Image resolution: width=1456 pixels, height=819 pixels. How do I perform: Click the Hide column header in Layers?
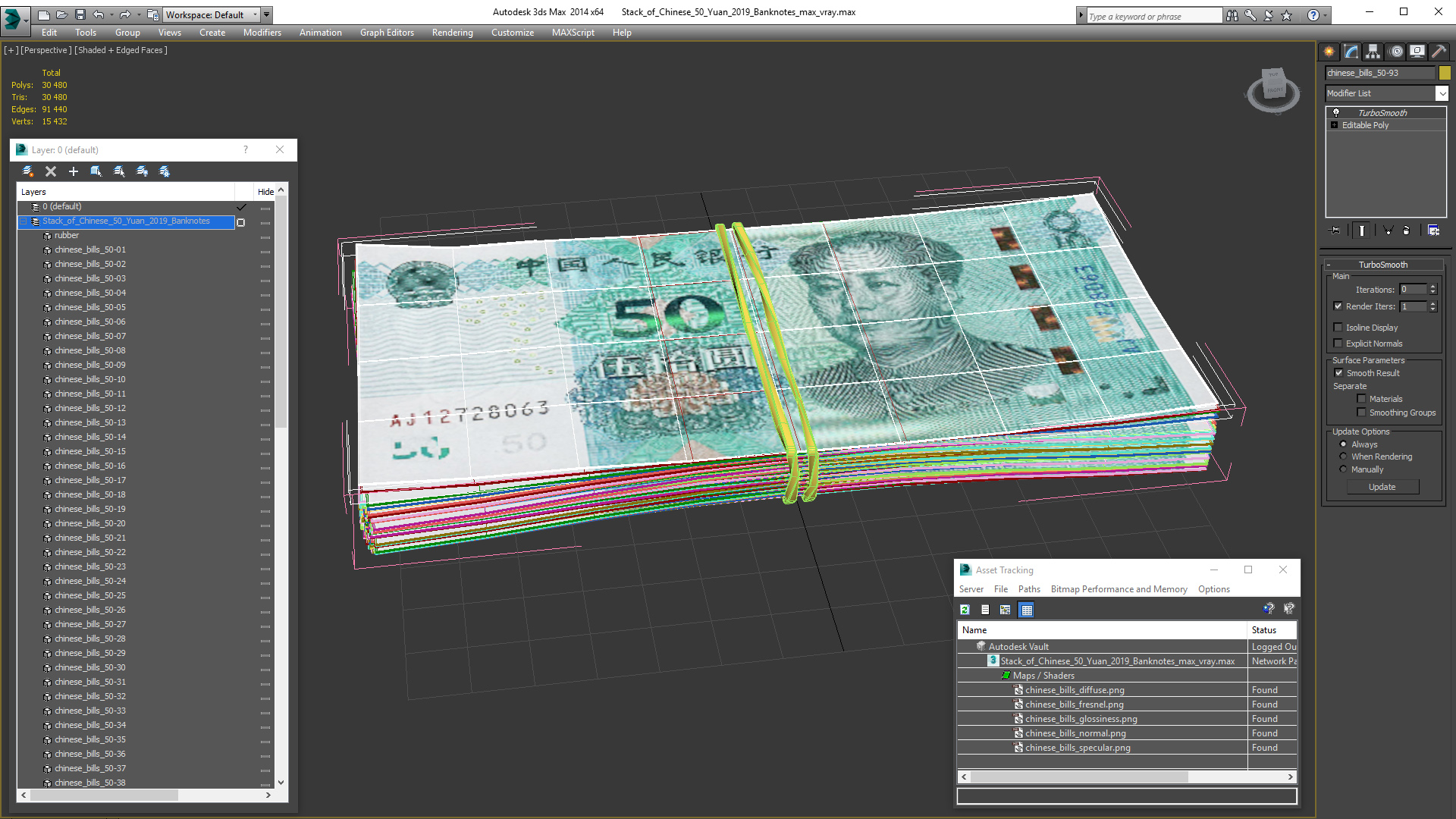tap(265, 192)
